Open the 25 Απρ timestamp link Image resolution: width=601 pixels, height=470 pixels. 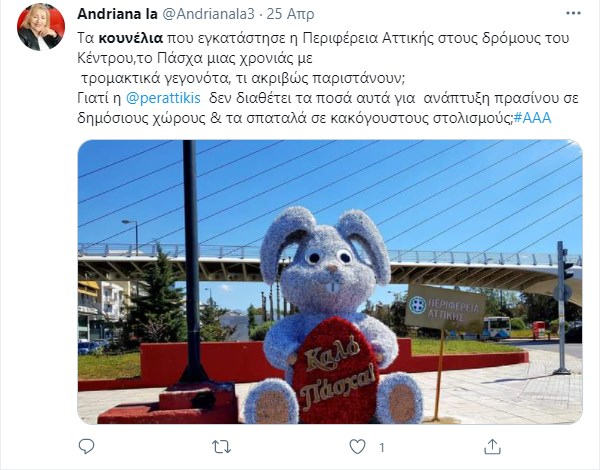tap(290, 14)
